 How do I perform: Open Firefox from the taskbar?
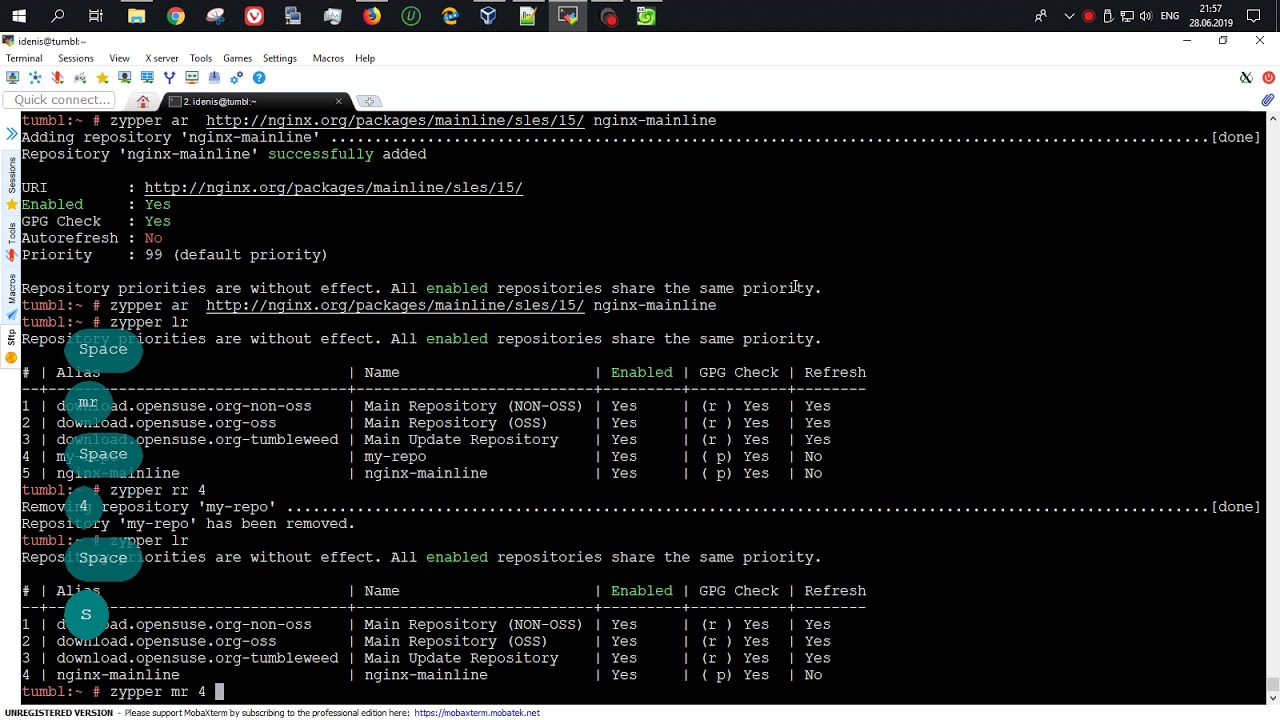coord(371,16)
